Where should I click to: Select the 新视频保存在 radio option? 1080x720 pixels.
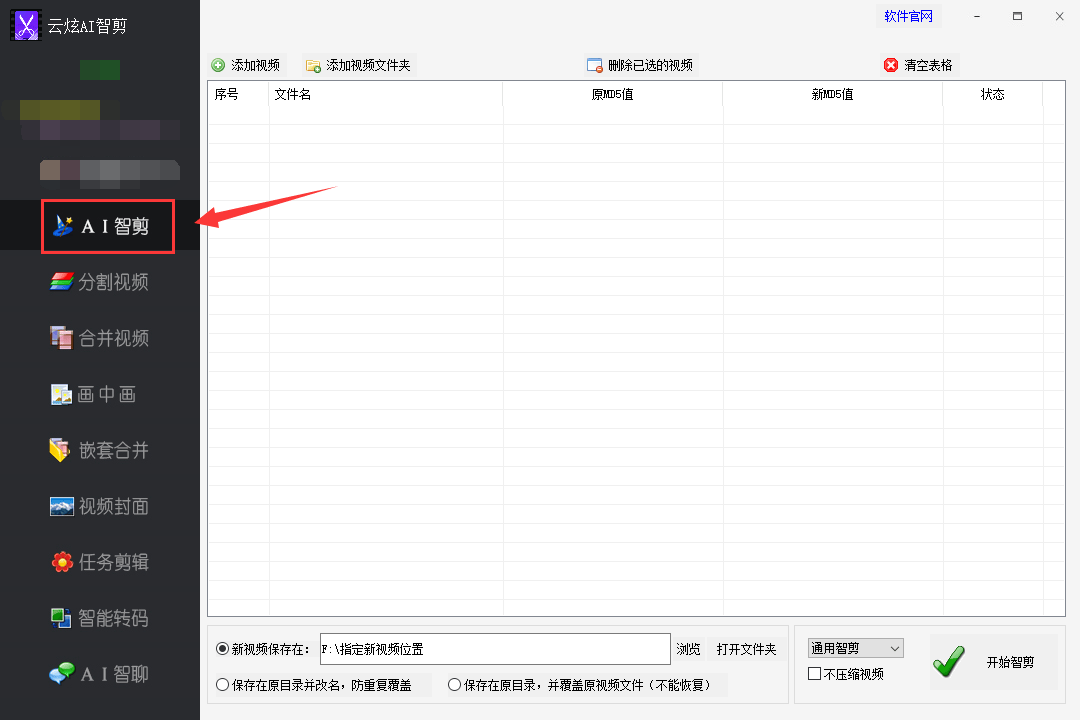point(223,649)
